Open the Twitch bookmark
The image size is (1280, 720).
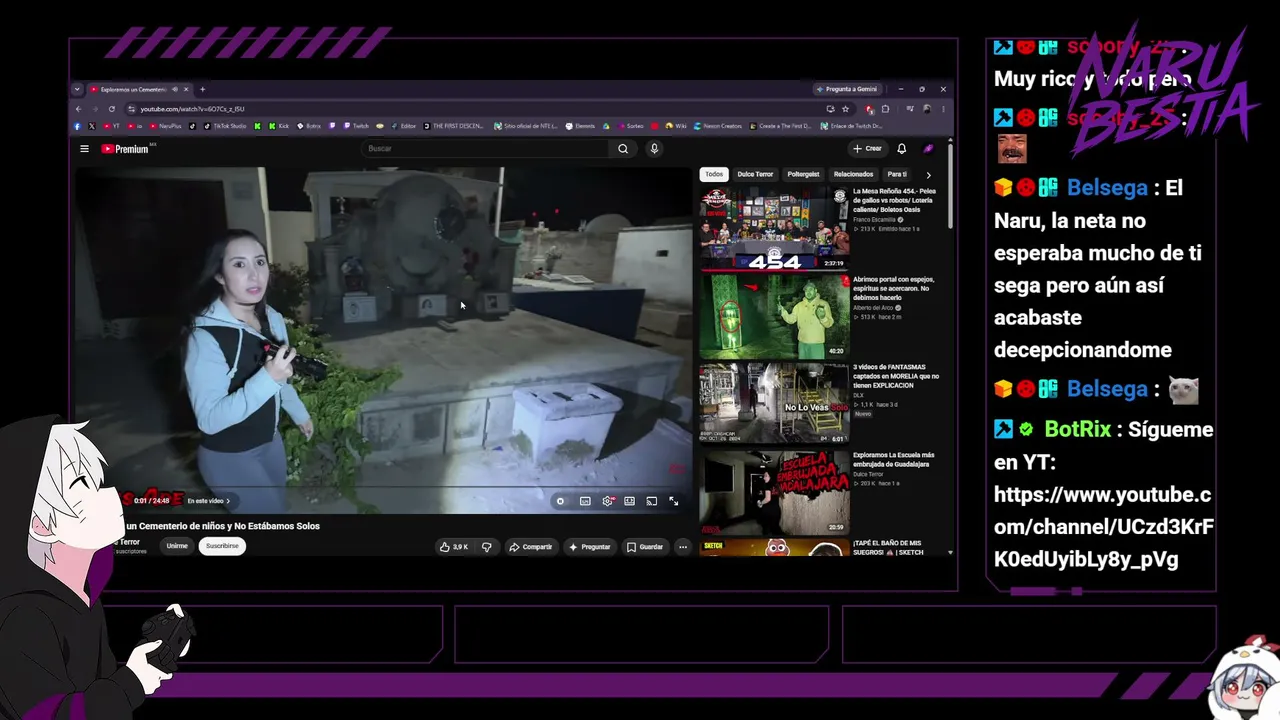[x=356, y=126]
